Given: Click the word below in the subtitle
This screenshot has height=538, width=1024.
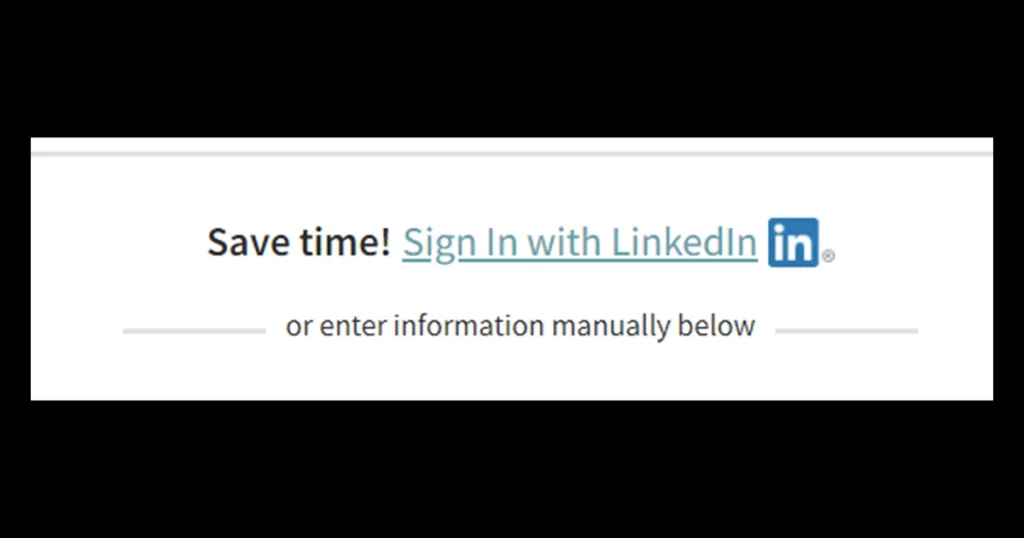Looking at the screenshot, I should (x=716, y=325).
